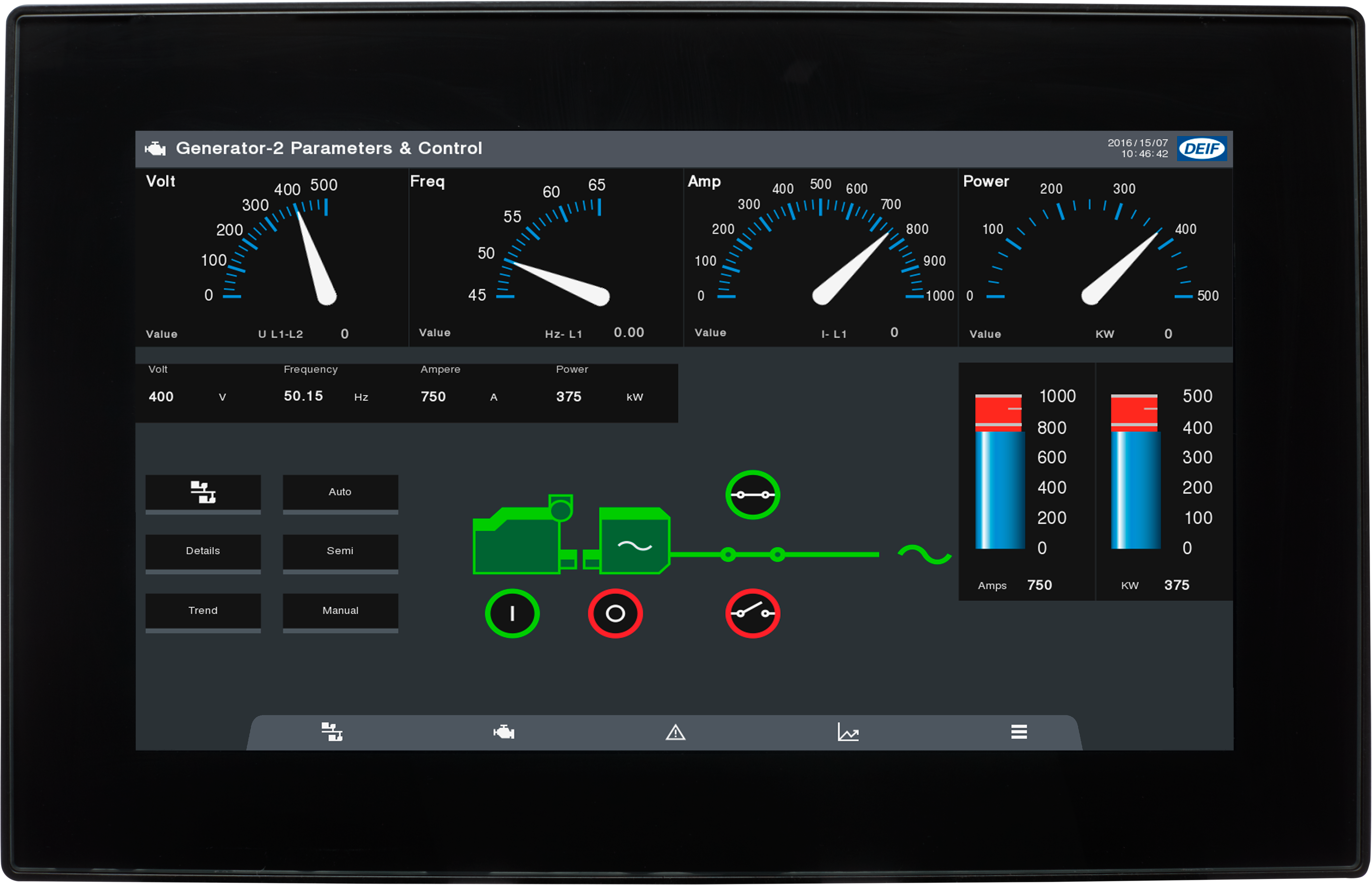Image resolution: width=1372 pixels, height=885 pixels.
Task: Open network overview tab in bottom bar
Action: point(332,732)
